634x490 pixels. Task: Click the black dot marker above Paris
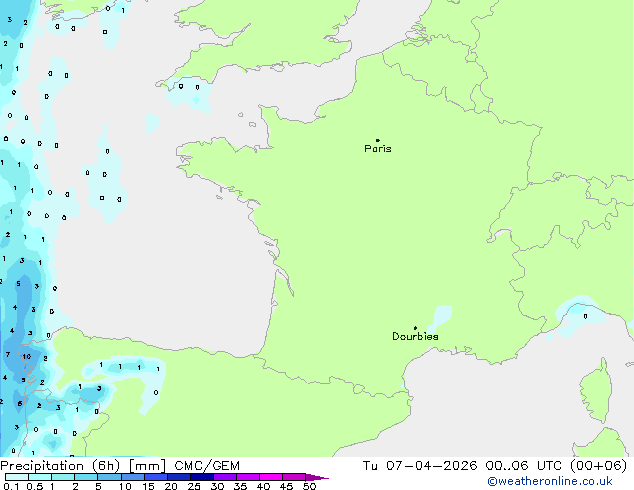(x=378, y=140)
